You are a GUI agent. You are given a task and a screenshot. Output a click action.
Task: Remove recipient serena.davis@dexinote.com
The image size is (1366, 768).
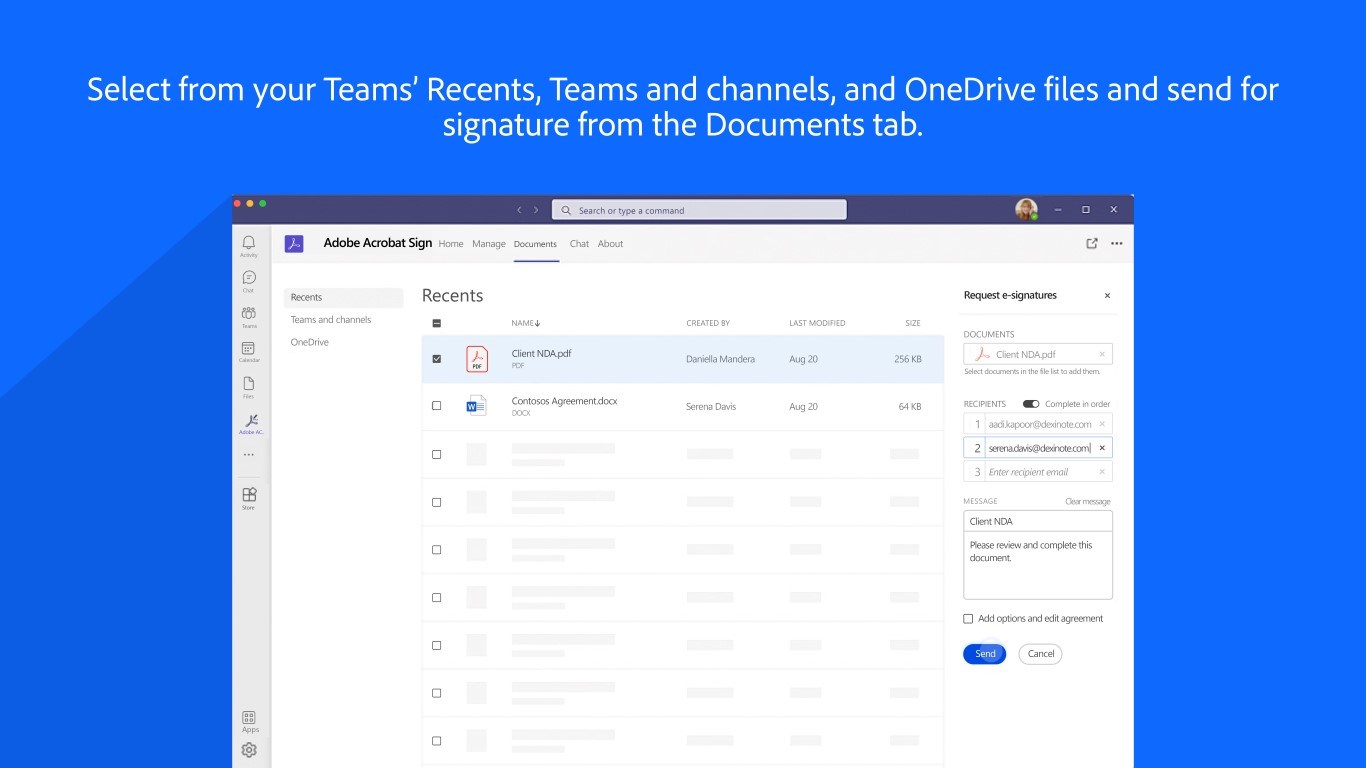click(1102, 448)
